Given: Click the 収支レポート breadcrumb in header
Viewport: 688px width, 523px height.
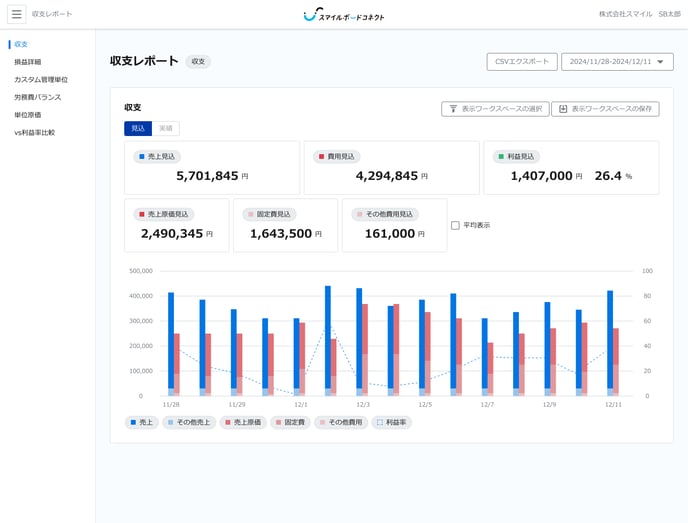Looking at the screenshot, I should tap(52, 14).
